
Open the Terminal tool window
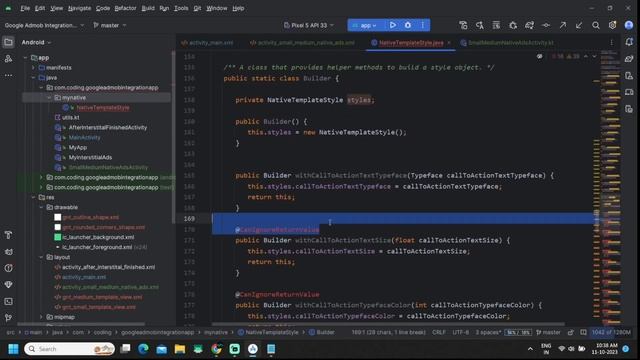[x=8, y=301]
